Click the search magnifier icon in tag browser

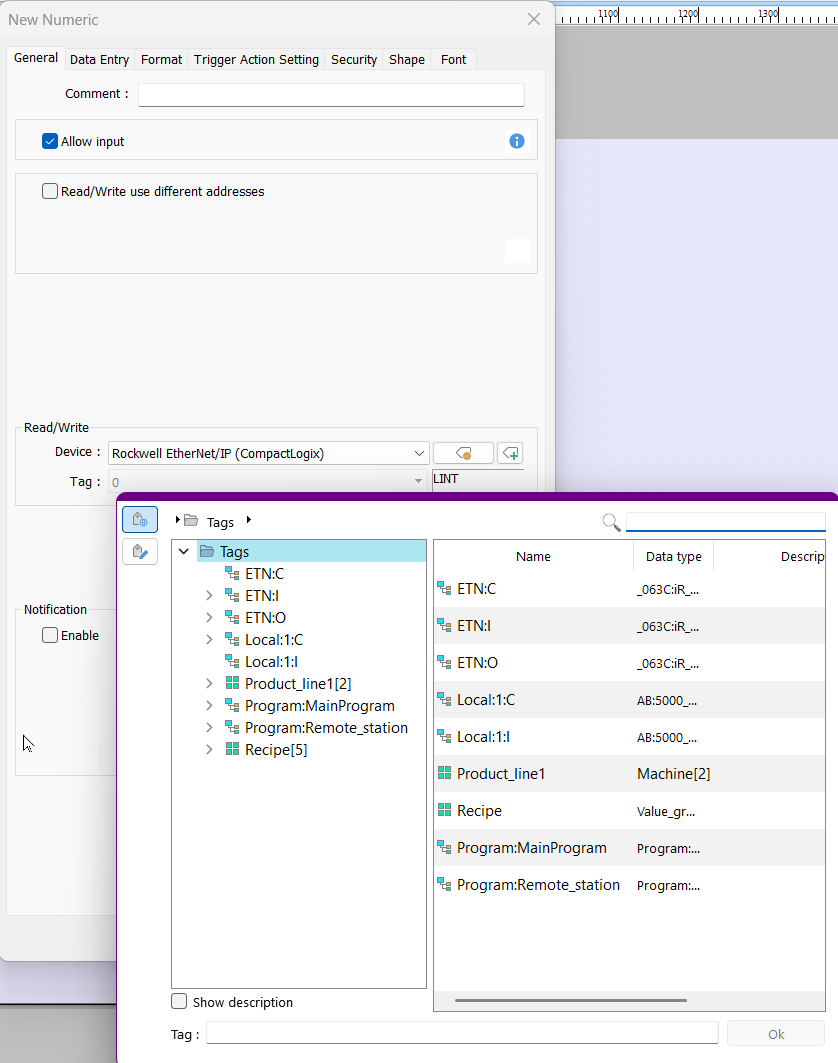coord(611,522)
